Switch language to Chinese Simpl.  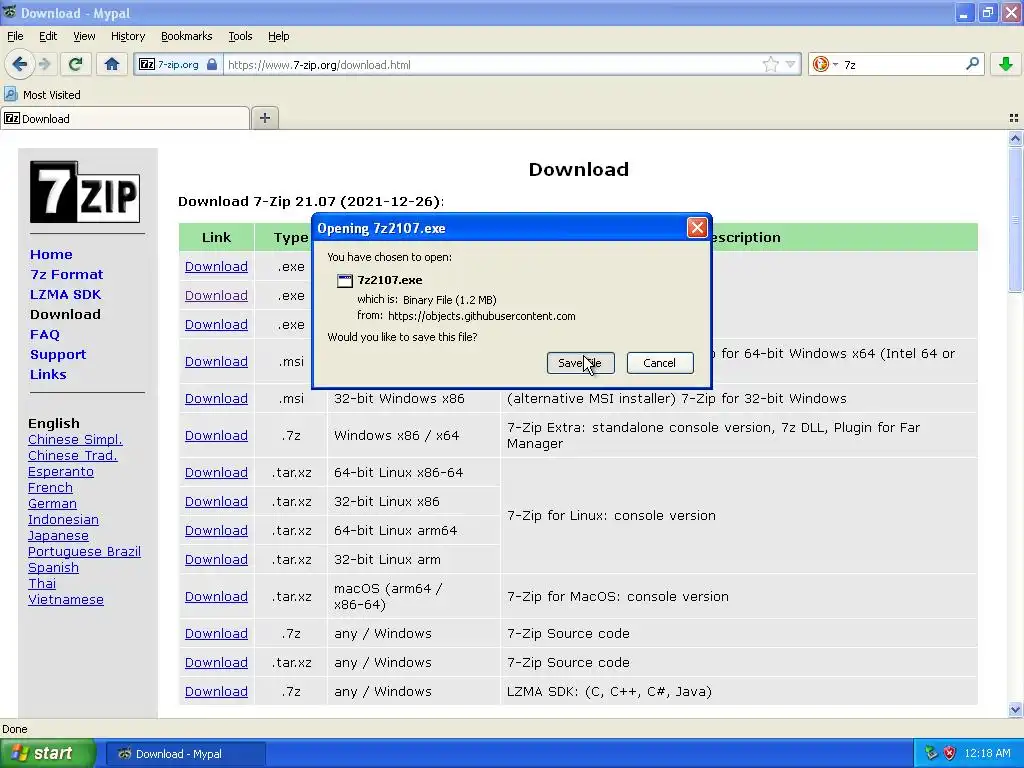coord(75,440)
